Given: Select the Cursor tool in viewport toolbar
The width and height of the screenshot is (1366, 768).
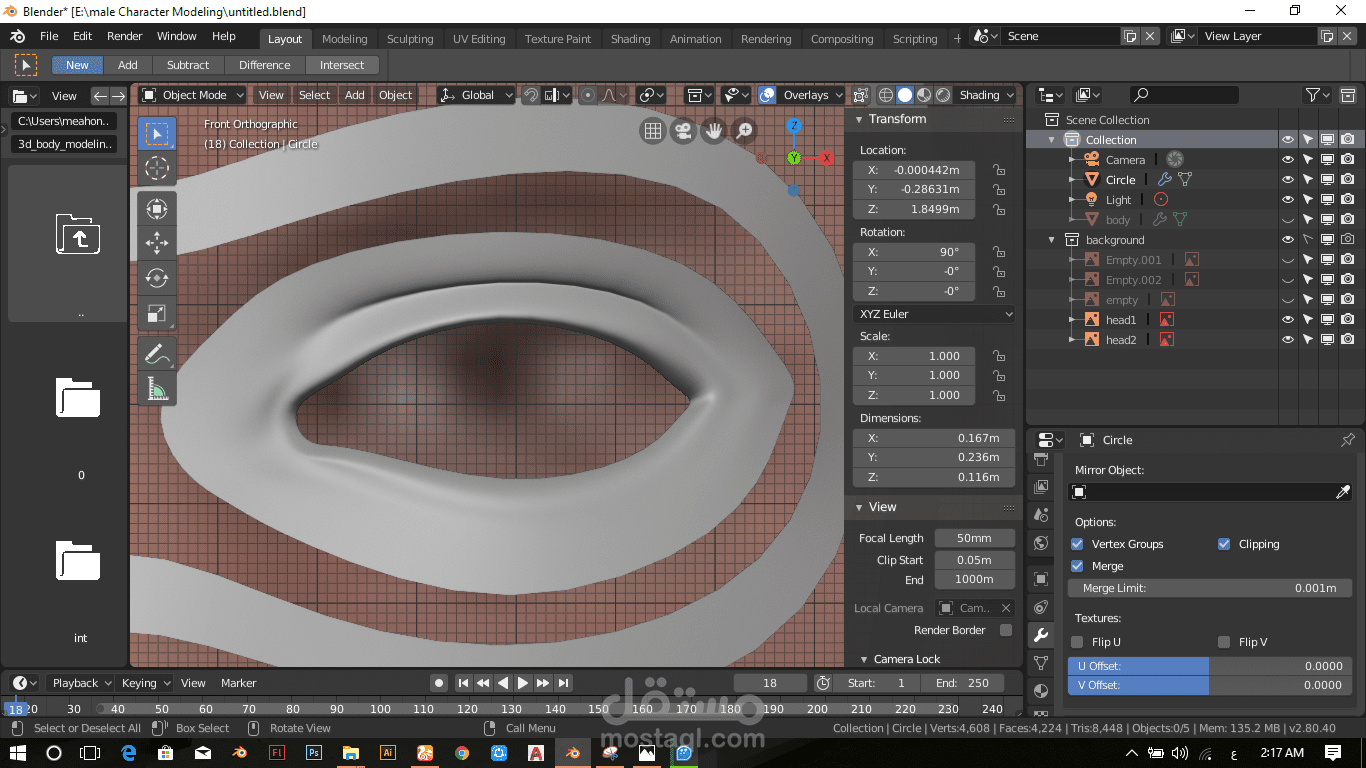Looking at the screenshot, I should (157, 167).
